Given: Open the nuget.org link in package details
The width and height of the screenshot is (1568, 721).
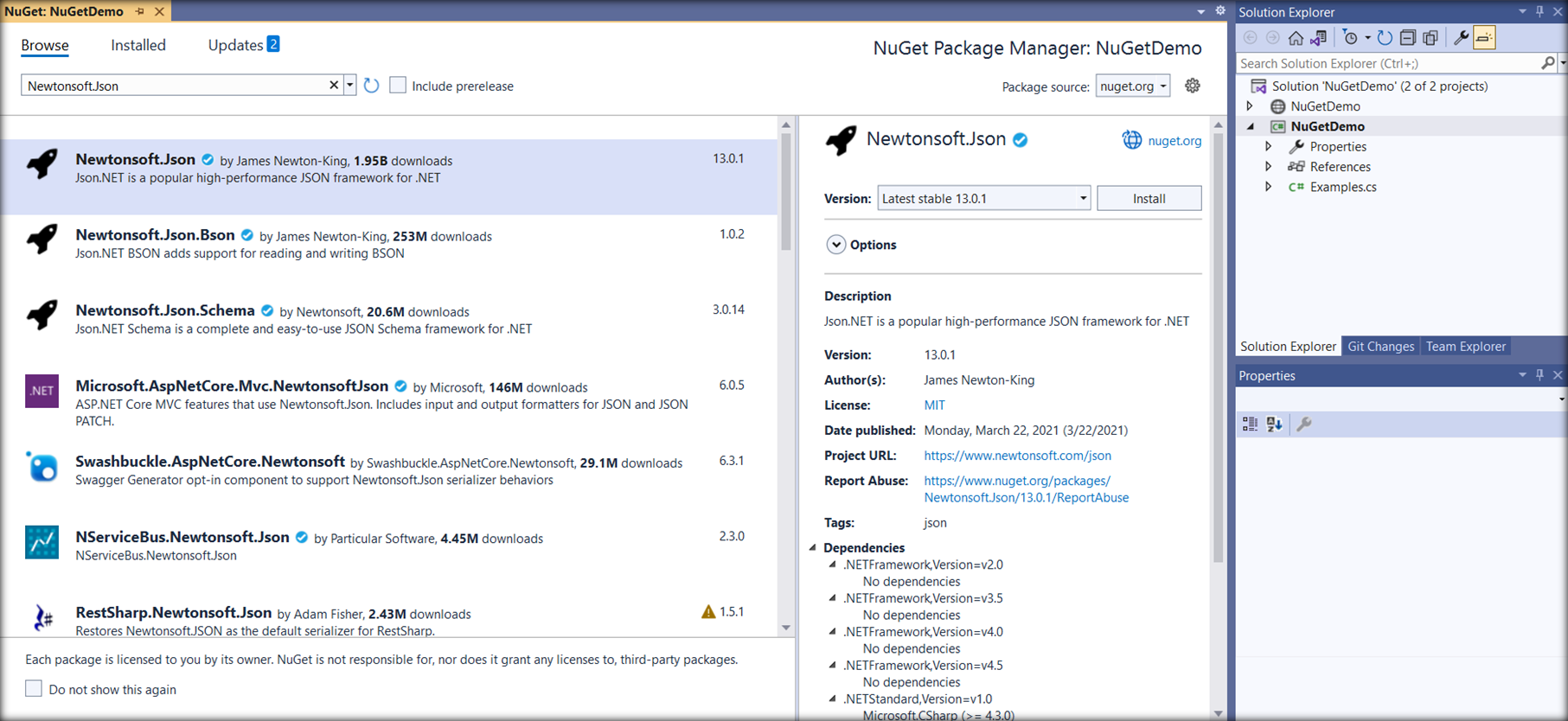Looking at the screenshot, I should (1174, 140).
